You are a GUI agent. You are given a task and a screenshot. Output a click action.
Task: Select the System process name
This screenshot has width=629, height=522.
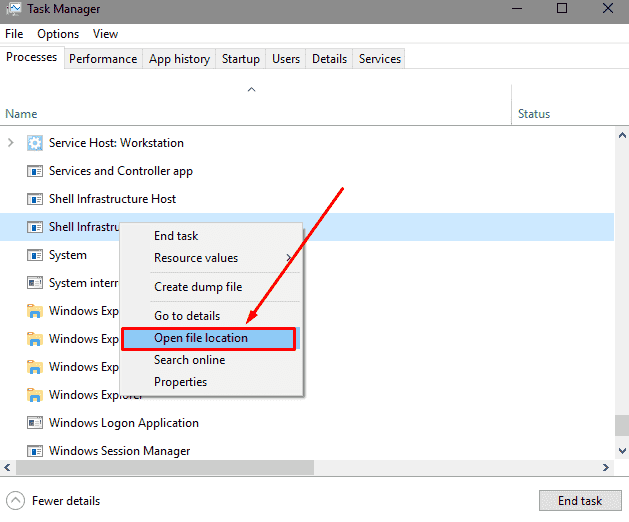(68, 255)
